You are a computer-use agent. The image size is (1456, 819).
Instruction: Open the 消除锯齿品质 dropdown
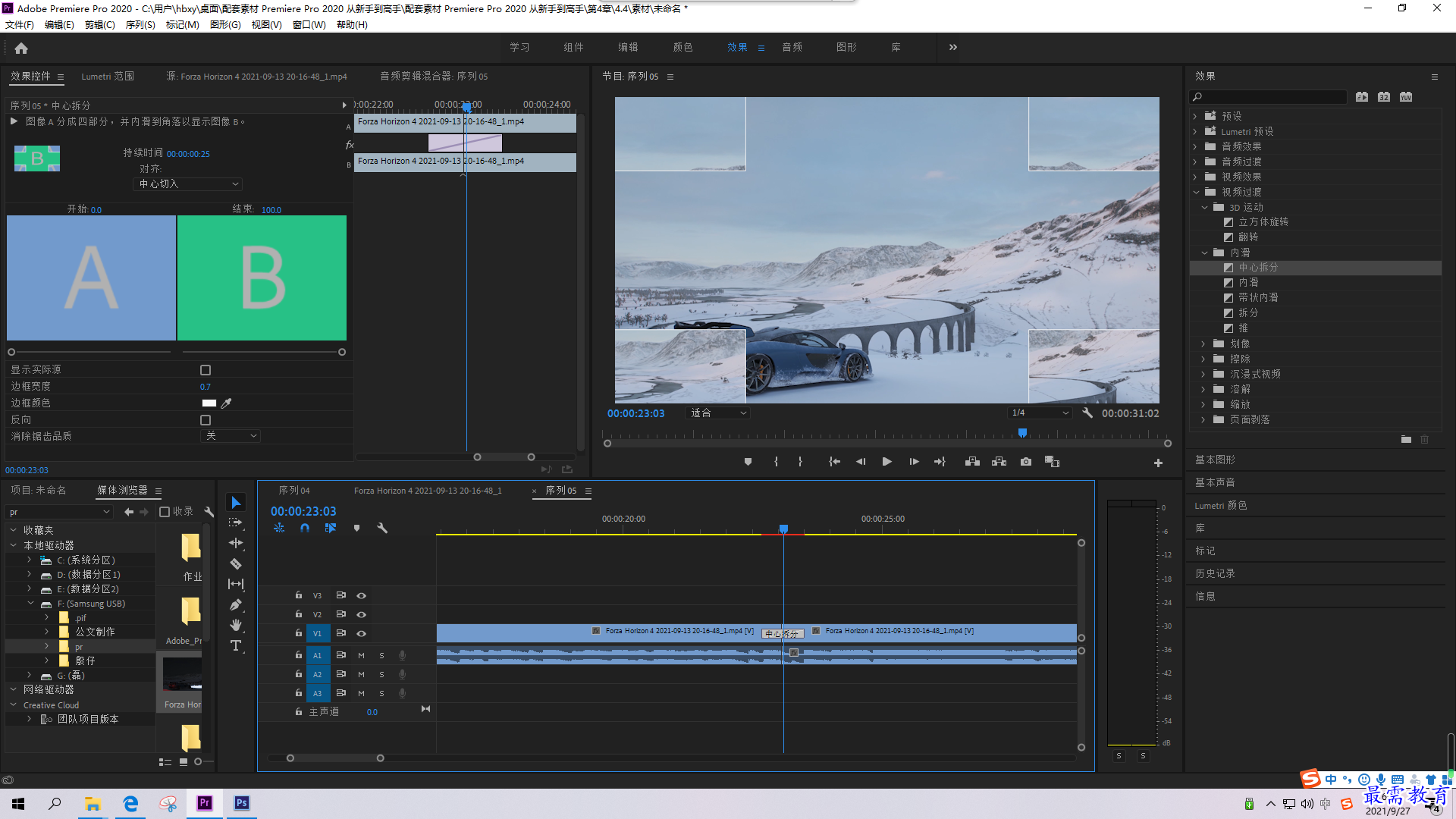click(231, 436)
